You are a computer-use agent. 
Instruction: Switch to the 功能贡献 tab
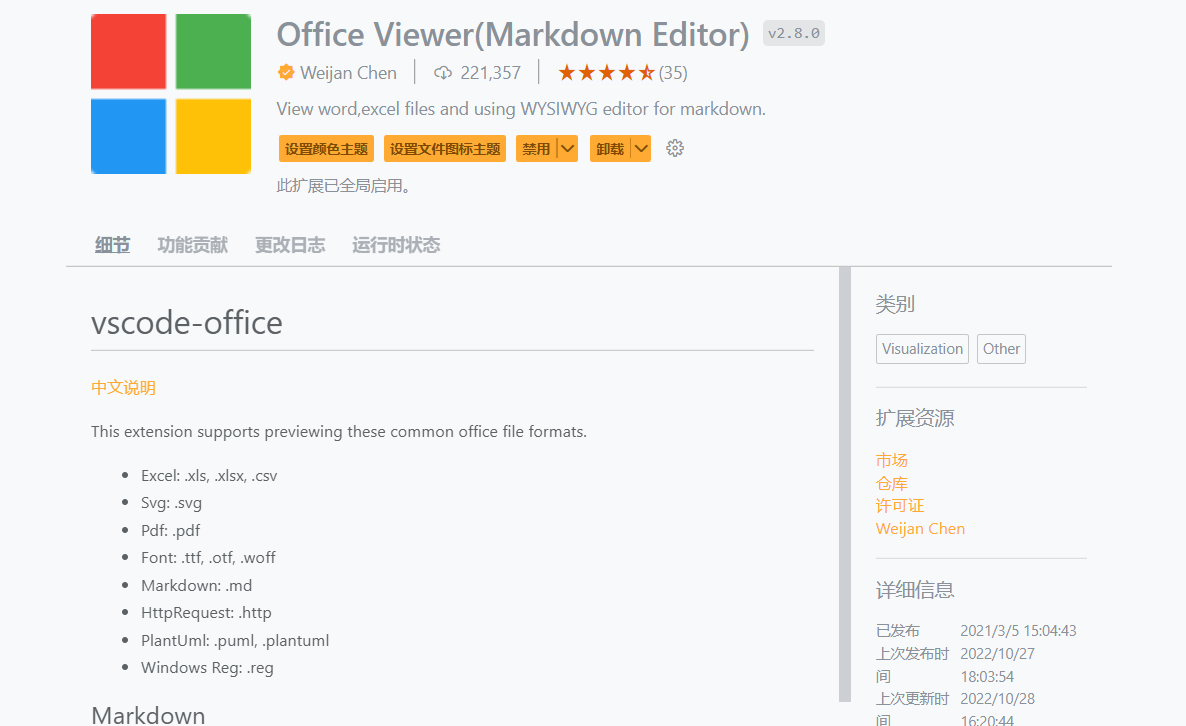pyautogui.click(x=192, y=245)
